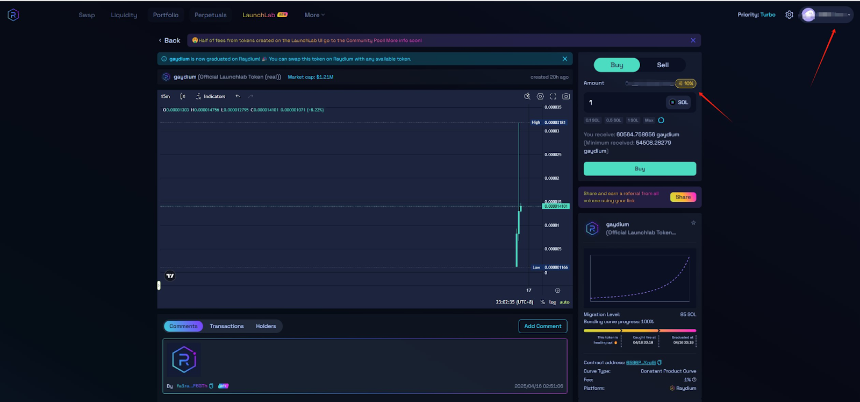Show the fee info tooltip icon

coord(694,380)
